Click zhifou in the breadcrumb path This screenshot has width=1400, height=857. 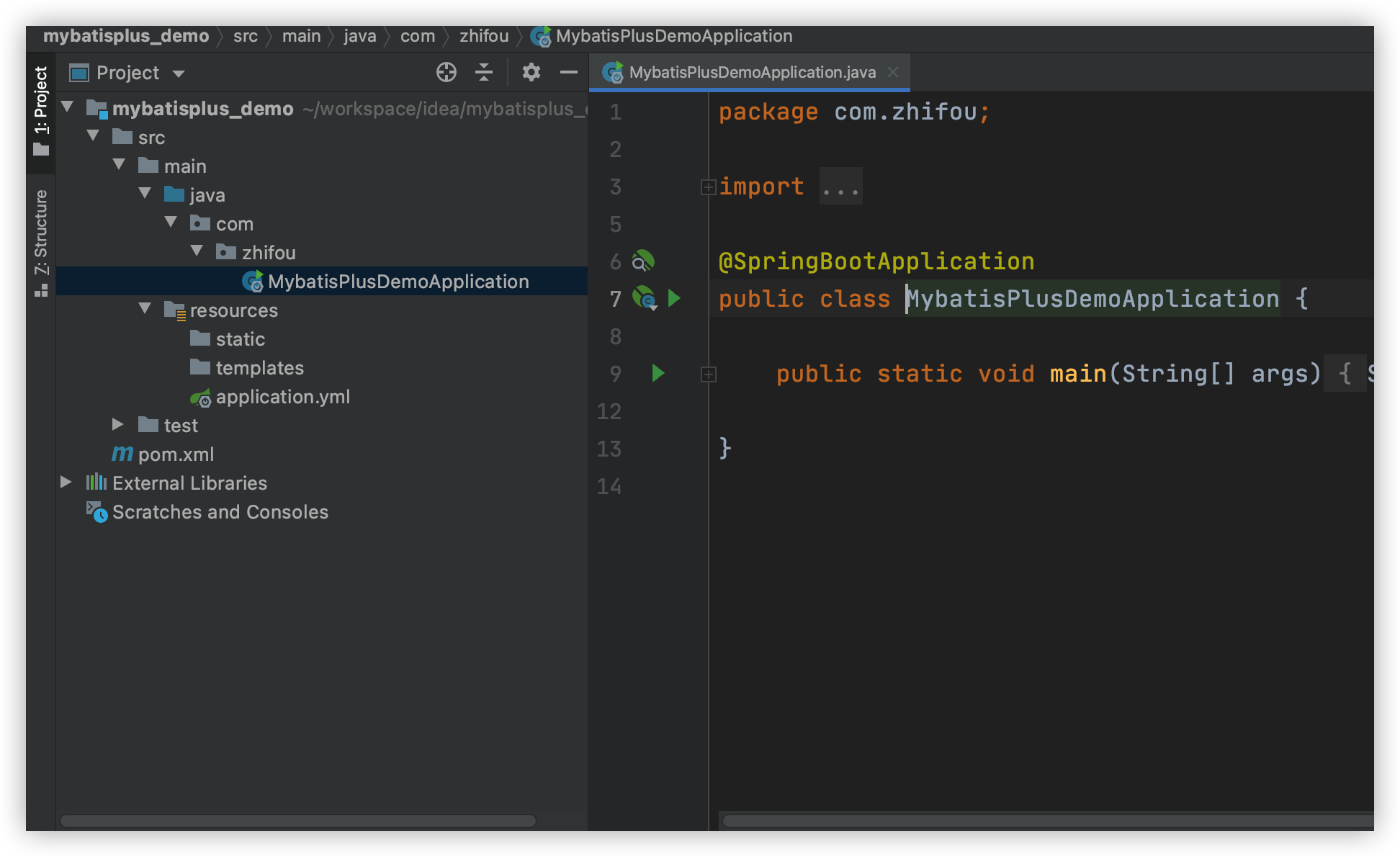[x=484, y=36]
